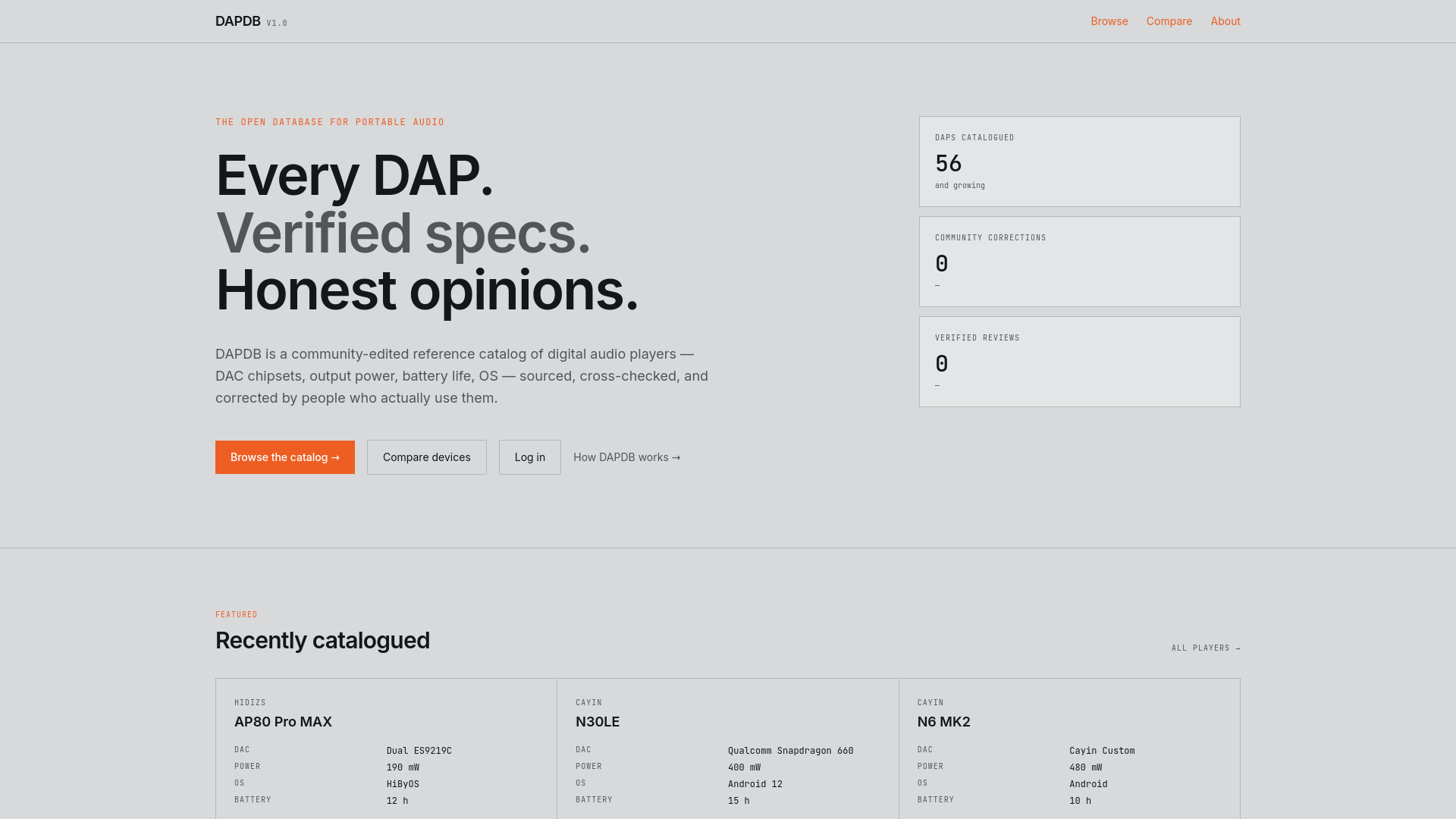The height and width of the screenshot is (819, 1456).
Task: Follow the How DAPDB works link
Action: coord(627,457)
